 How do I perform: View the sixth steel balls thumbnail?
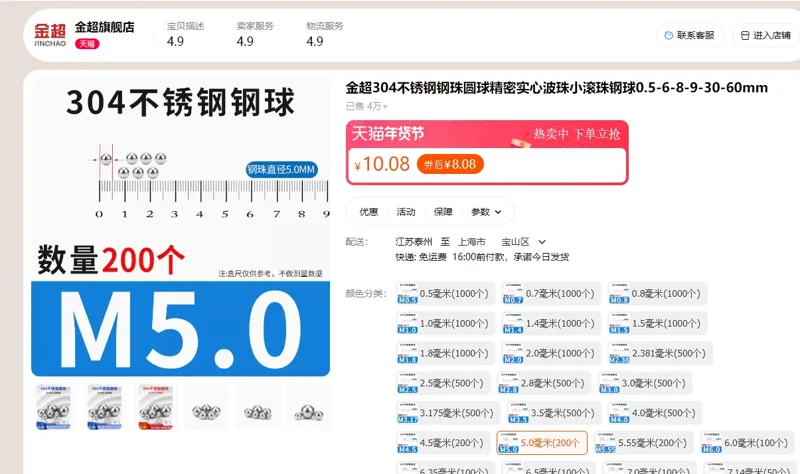tap(309, 407)
